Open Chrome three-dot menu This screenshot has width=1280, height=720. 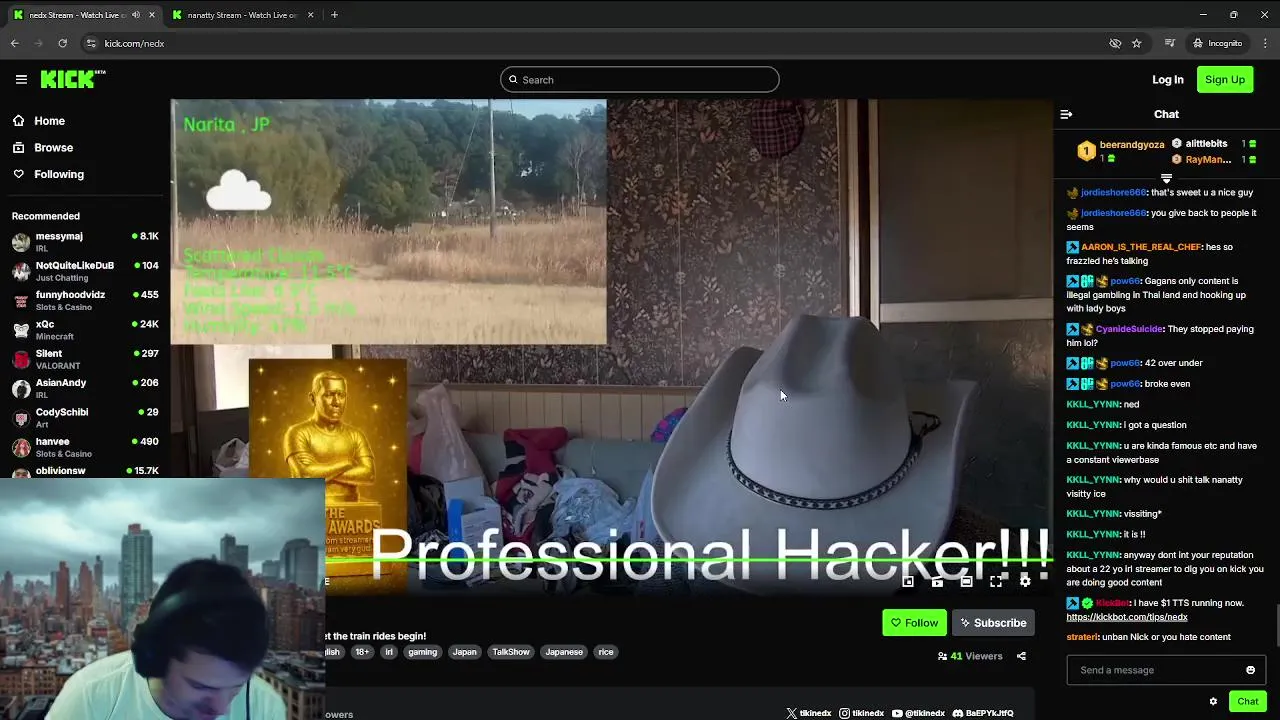(1266, 43)
